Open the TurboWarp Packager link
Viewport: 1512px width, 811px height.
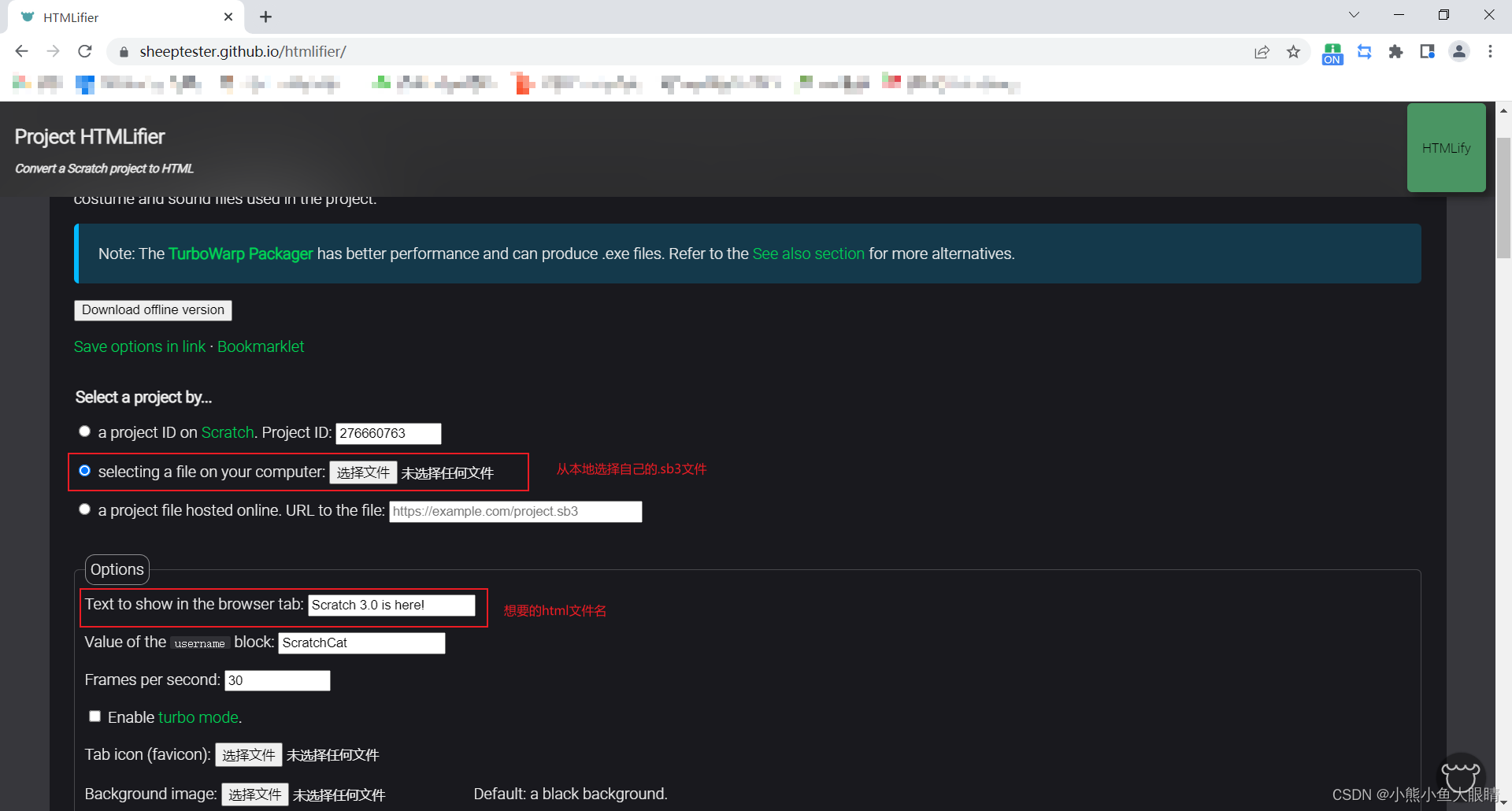(241, 254)
